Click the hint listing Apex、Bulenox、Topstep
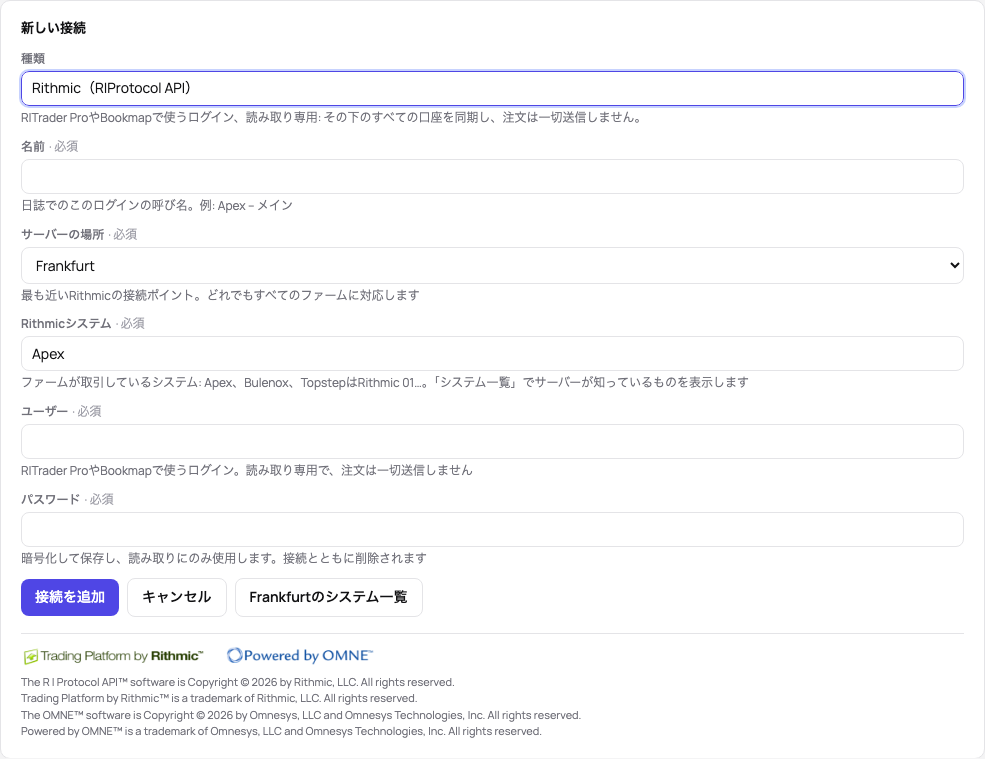 [x=384, y=383]
